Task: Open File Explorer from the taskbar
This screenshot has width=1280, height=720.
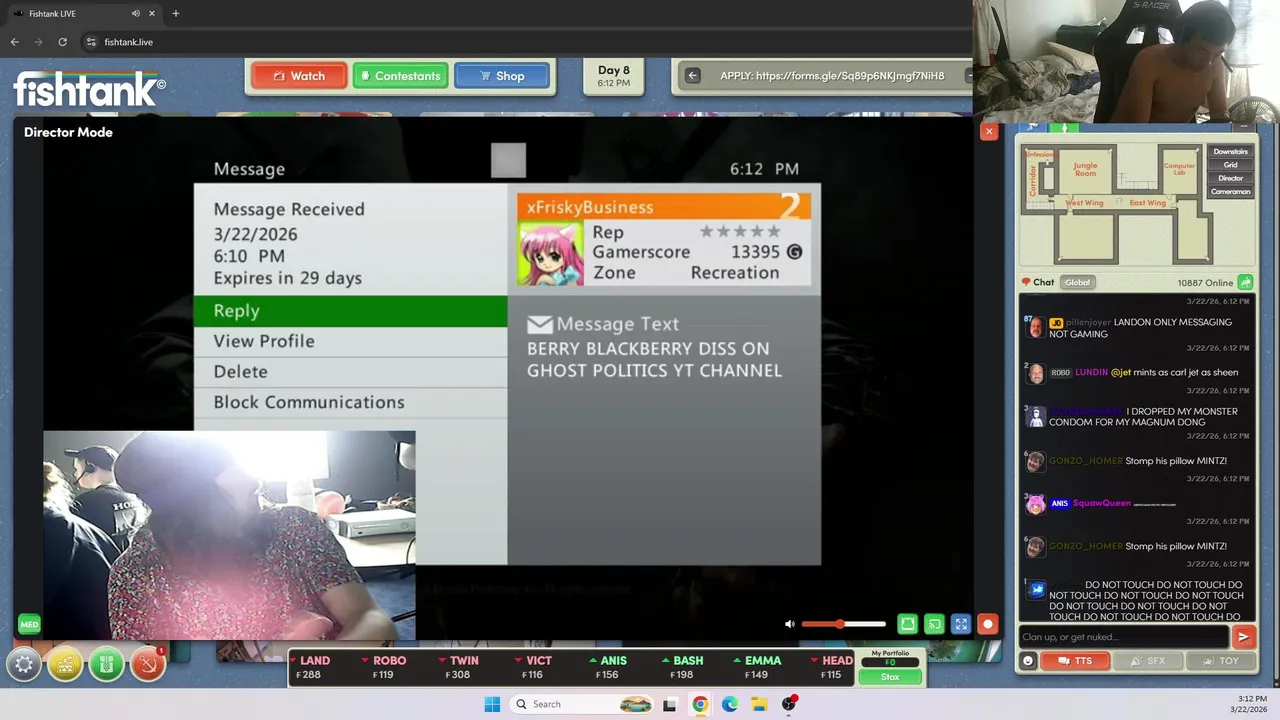Action: point(759,704)
